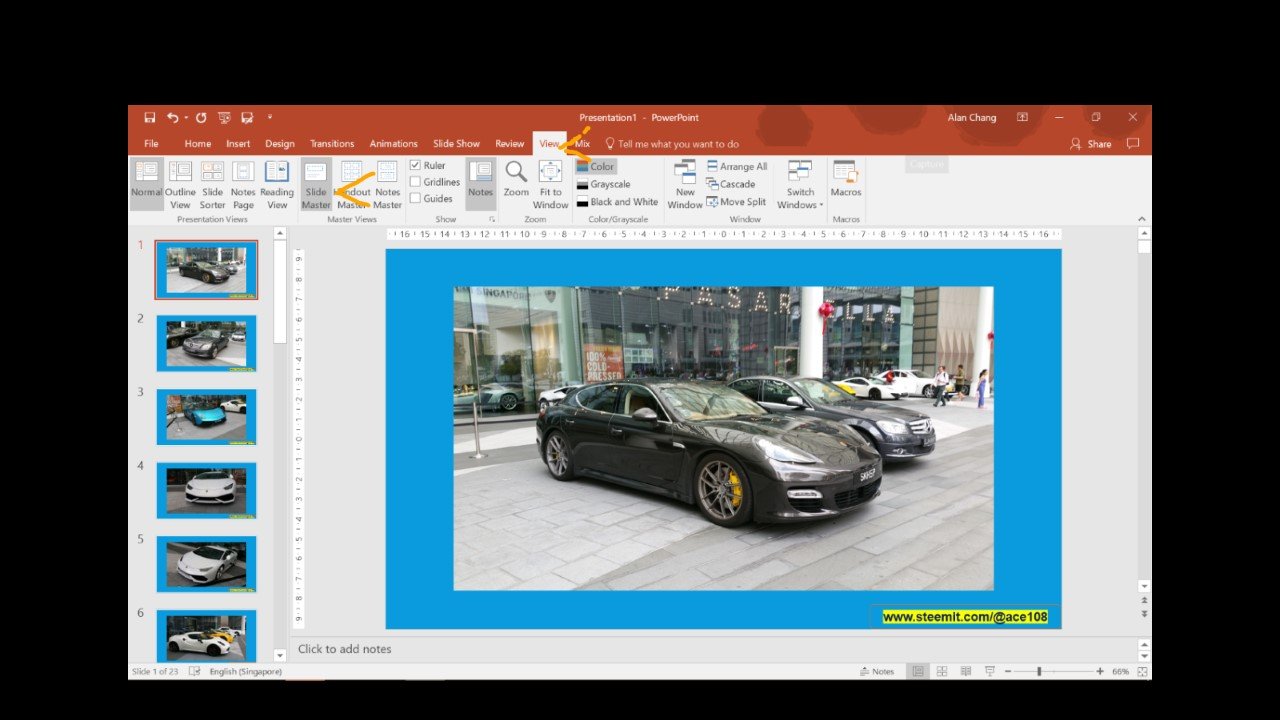Open the Zoom dialog magnifier
The image size is (1280, 720).
click(x=516, y=178)
